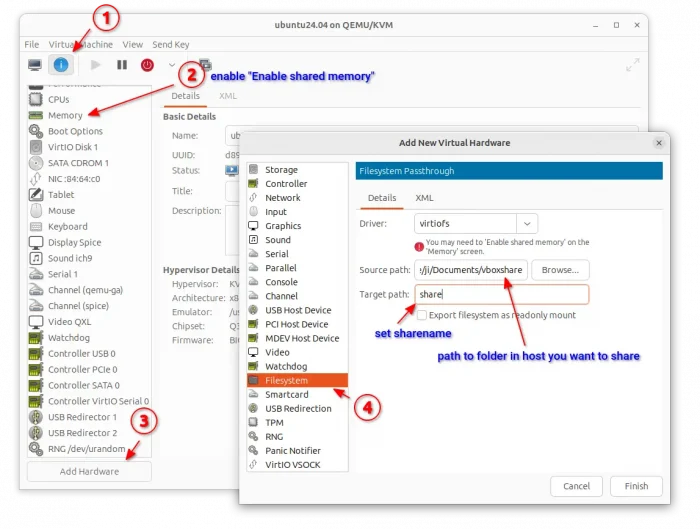Viewport: 700px width, 529px height.
Task: Select Sound ich9 device
Action: point(89,258)
